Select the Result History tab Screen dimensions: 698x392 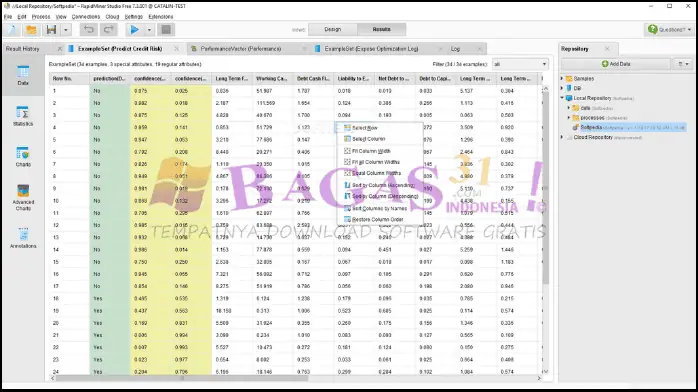pyautogui.click(x=23, y=48)
